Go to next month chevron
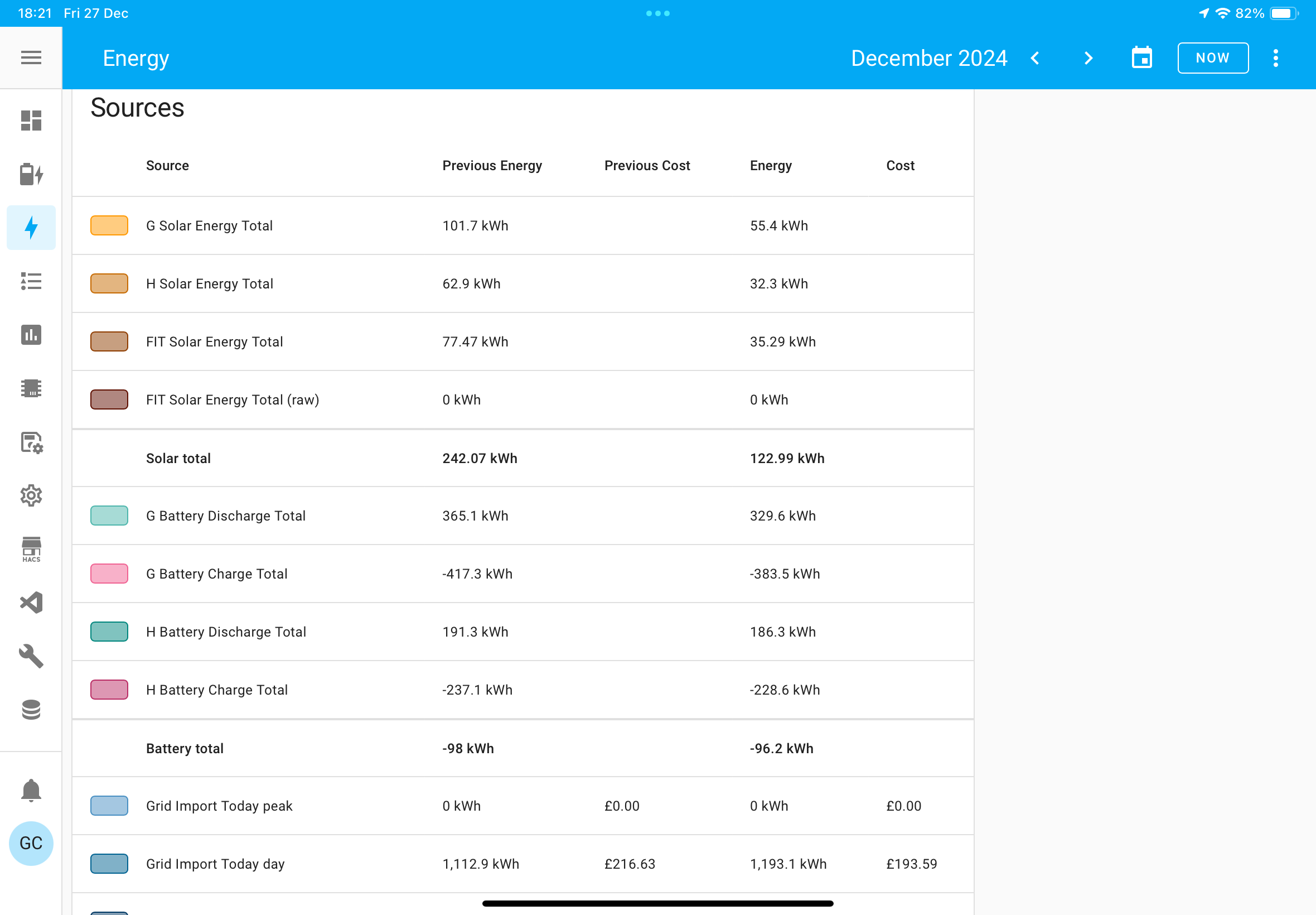1316x915 pixels. [1088, 58]
